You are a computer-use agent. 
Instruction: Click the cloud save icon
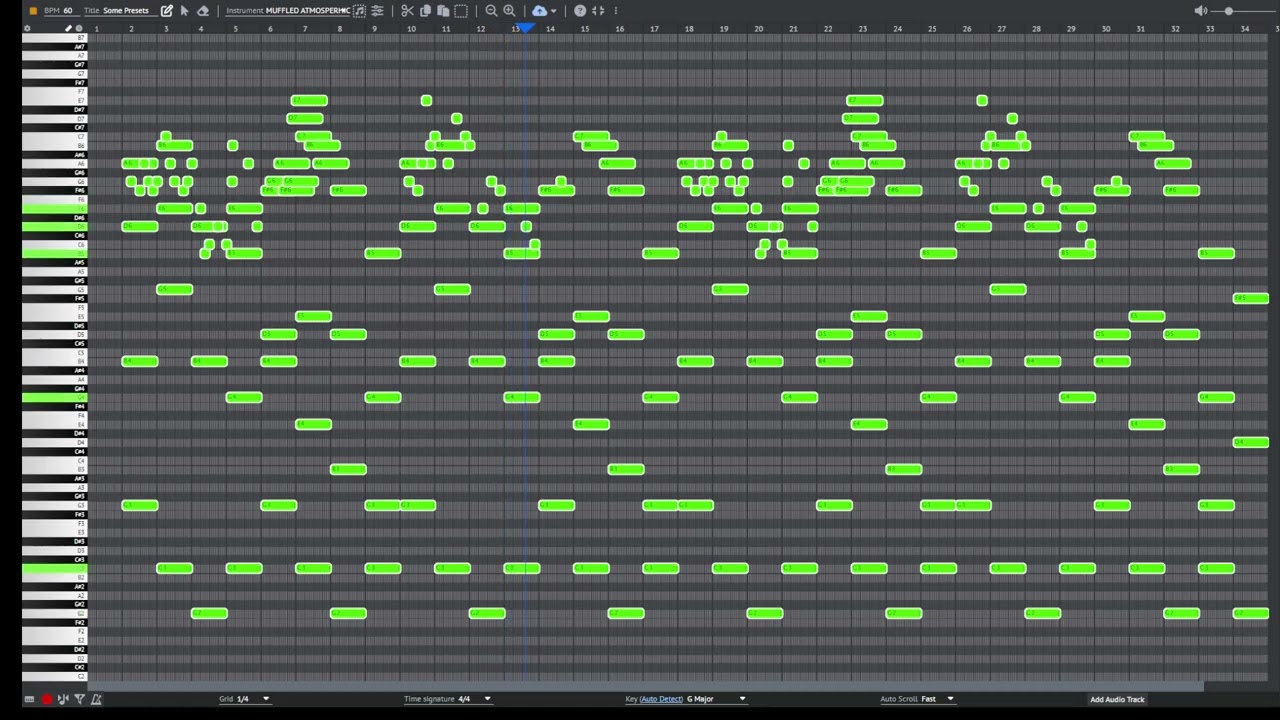539,10
